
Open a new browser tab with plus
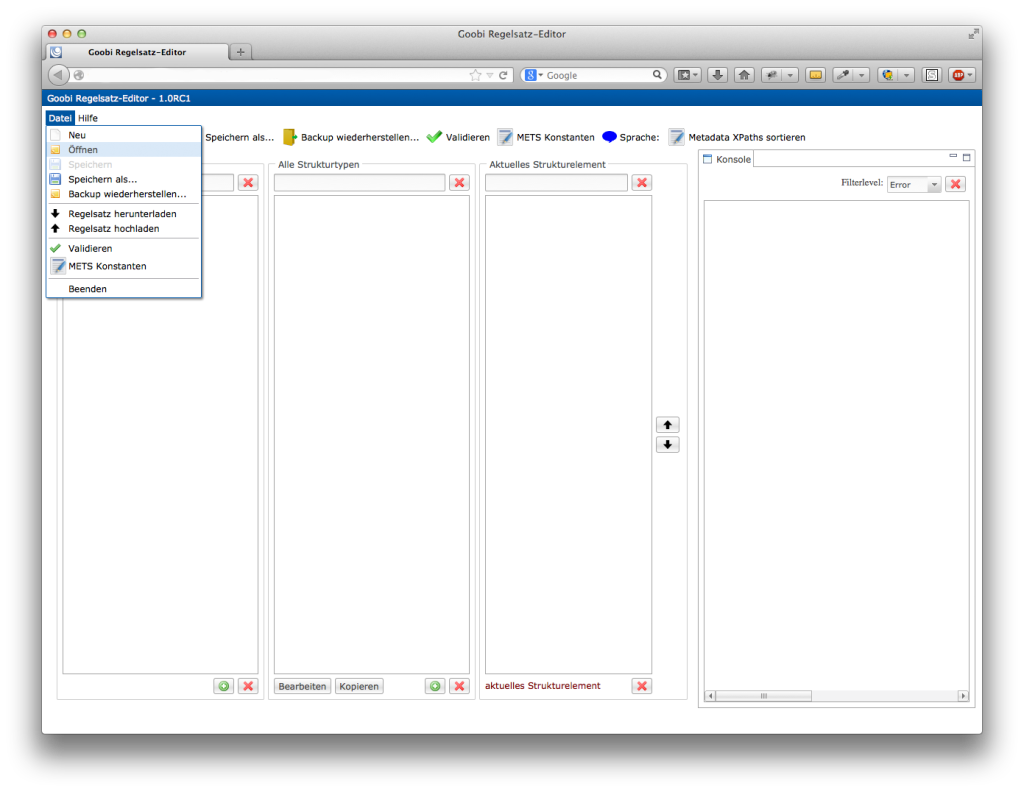click(240, 52)
